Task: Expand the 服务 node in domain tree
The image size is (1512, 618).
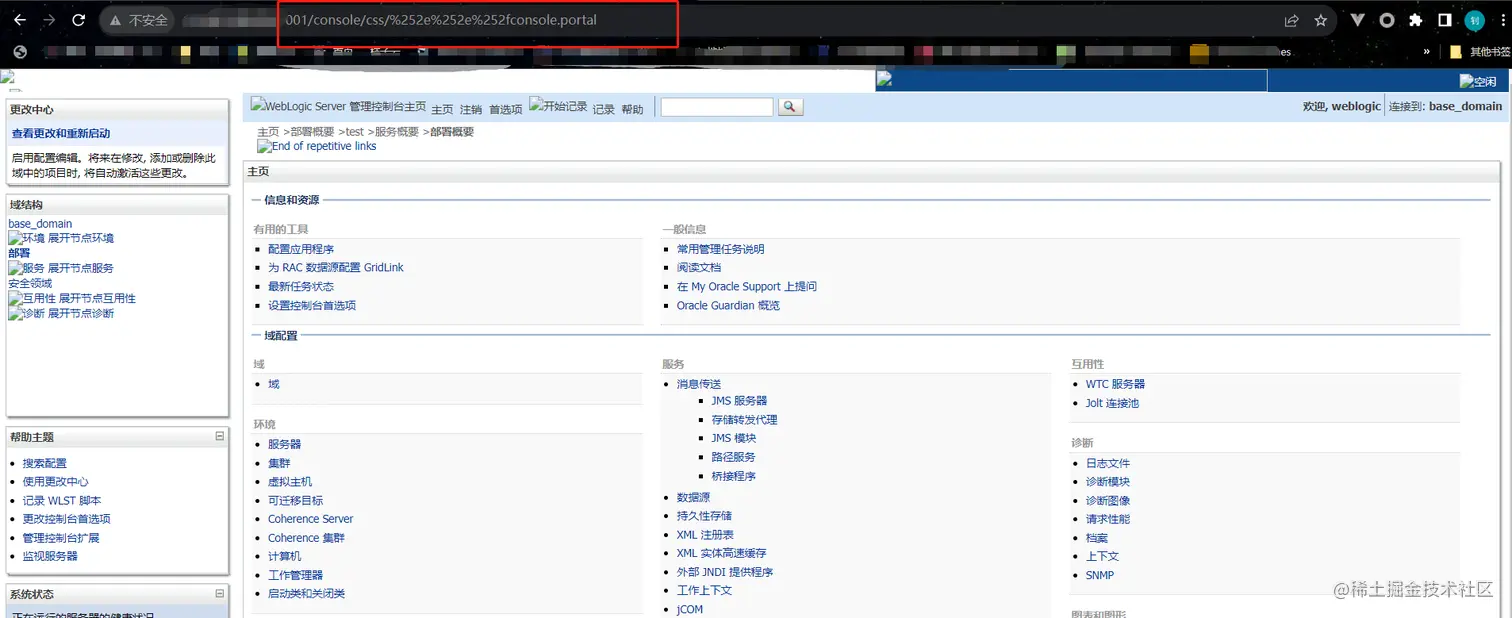Action: (x=61, y=268)
